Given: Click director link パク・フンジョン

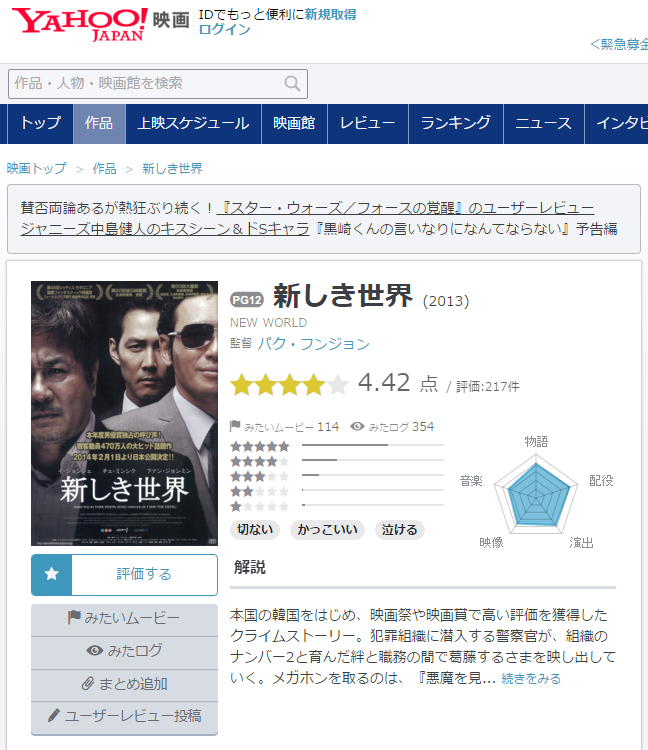Looking at the screenshot, I should [314, 344].
